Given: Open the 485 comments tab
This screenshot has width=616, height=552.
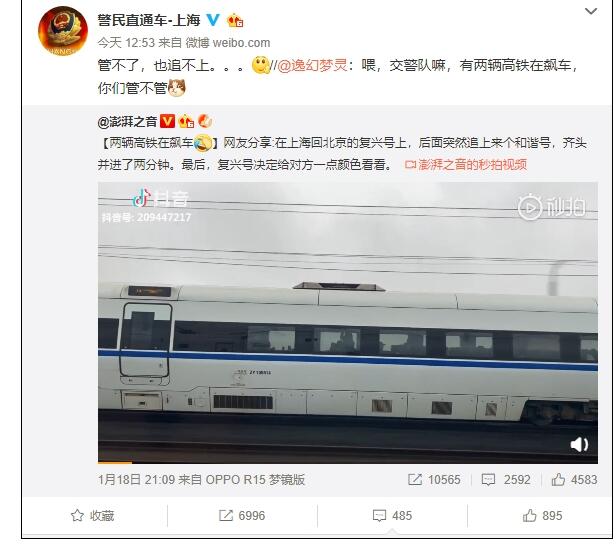Looking at the screenshot, I should point(392,515).
